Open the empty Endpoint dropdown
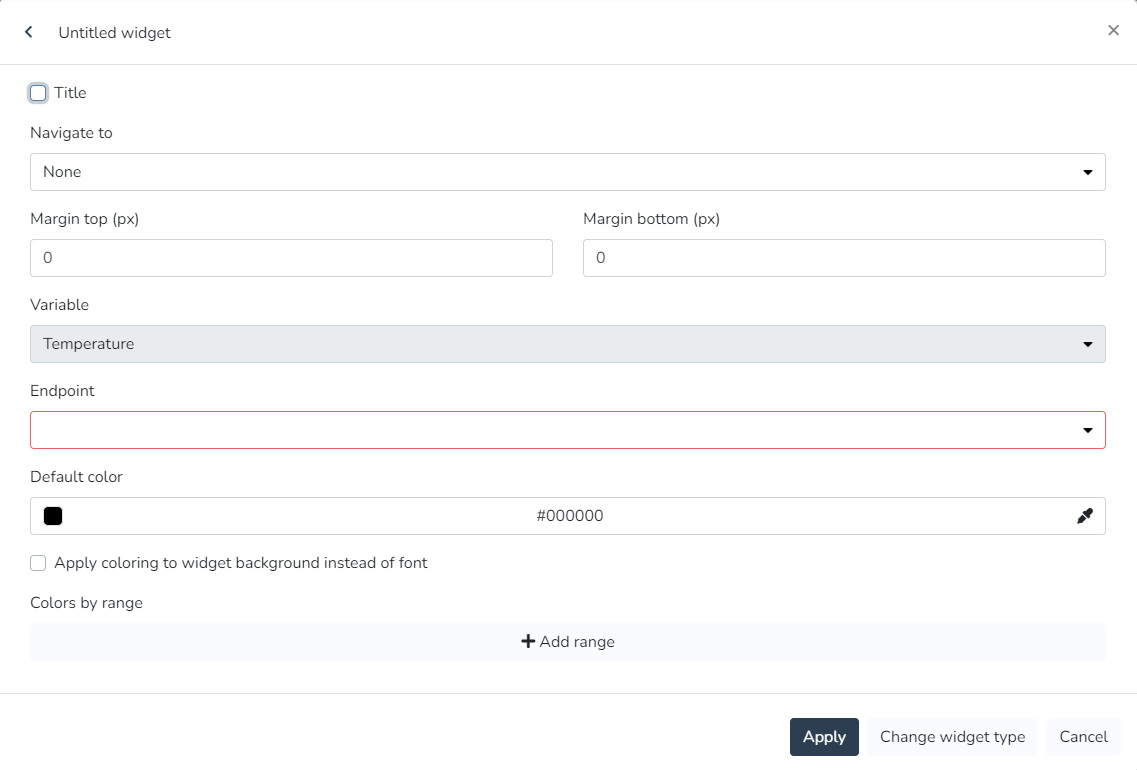 (560, 430)
